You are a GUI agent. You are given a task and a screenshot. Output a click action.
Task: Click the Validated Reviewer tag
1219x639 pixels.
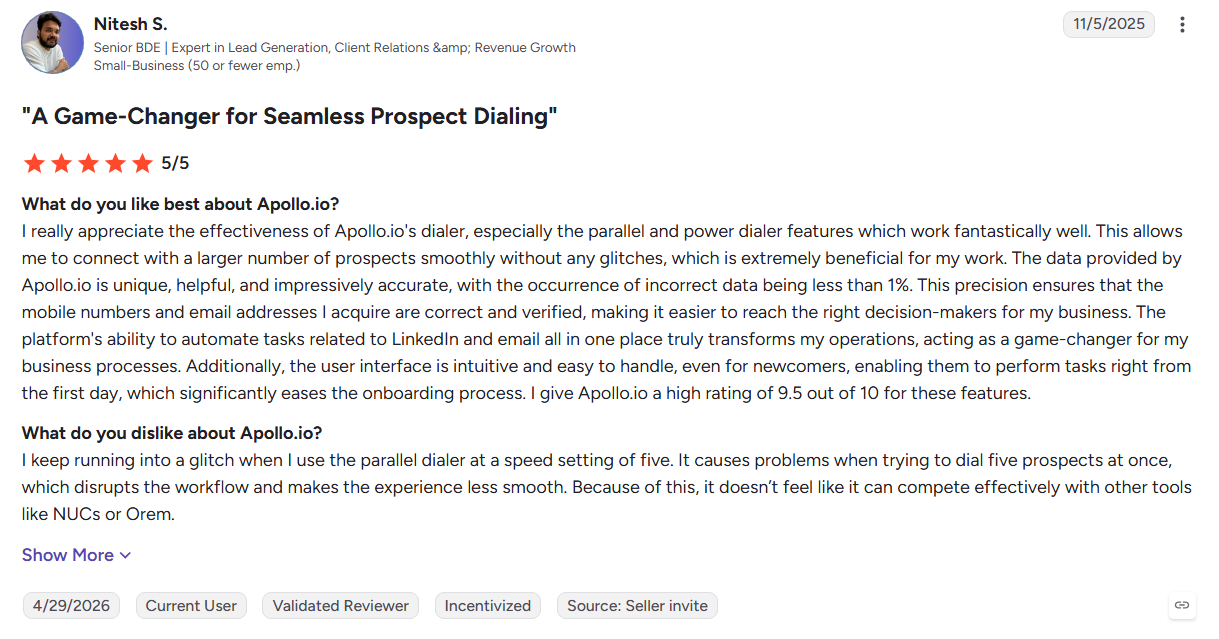click(x=341, y=606)
